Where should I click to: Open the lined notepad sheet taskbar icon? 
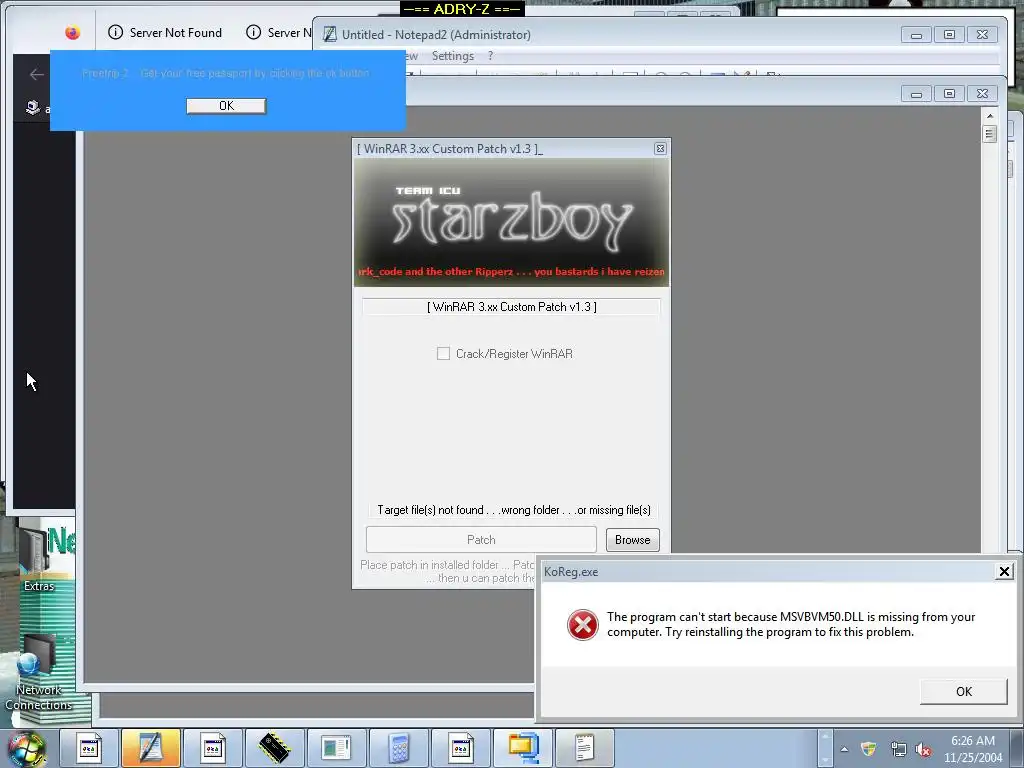(x=584, y=748)
